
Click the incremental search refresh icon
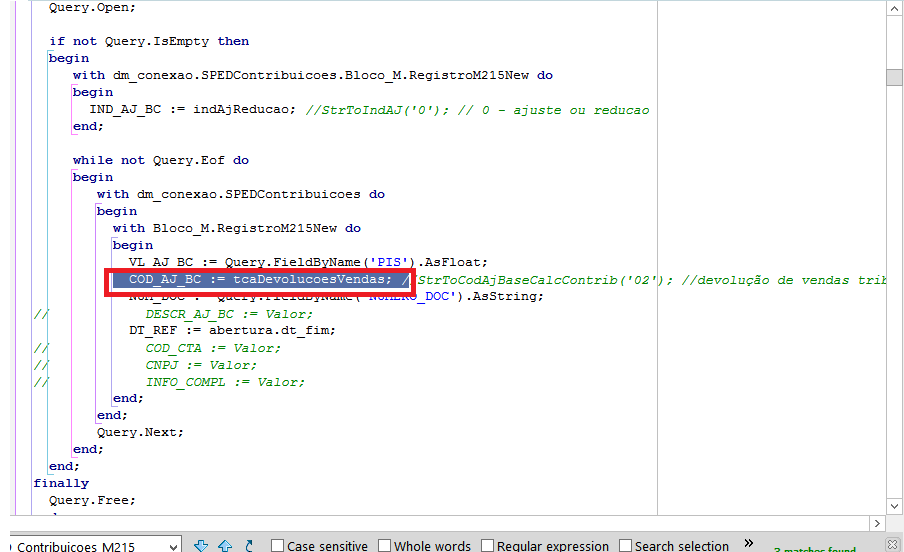click(x=249, y=546)
